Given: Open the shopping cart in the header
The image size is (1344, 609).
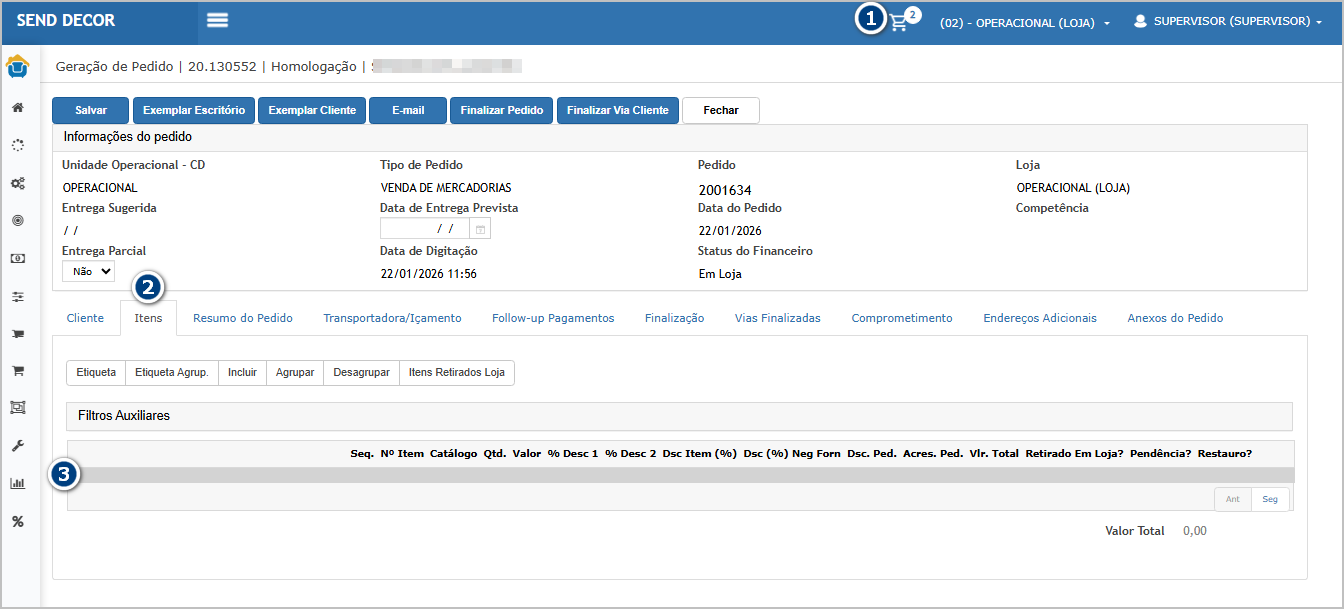Looking at the screenshot, I should pos(899,22).
